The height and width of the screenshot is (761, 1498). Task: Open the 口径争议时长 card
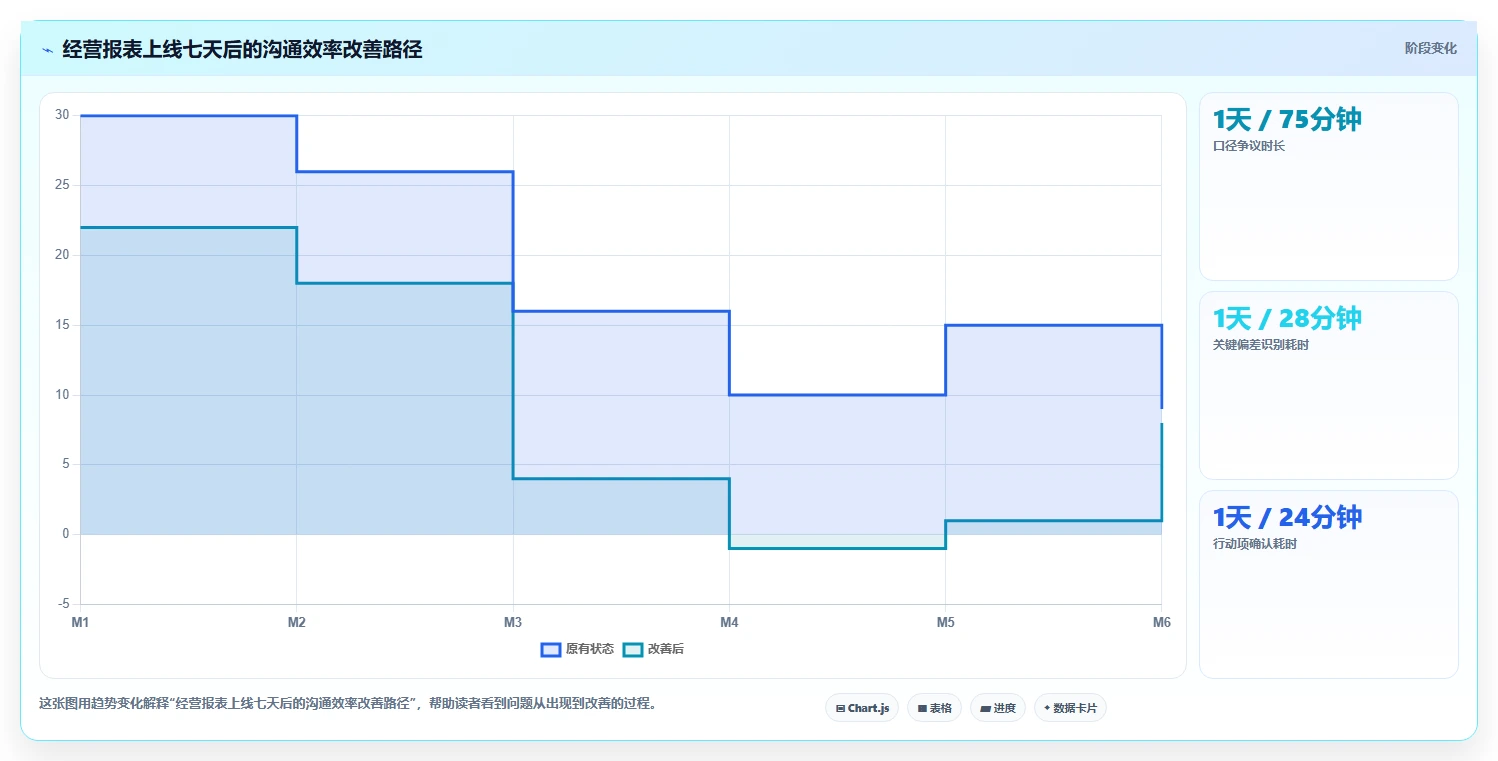click(1329, 186)
